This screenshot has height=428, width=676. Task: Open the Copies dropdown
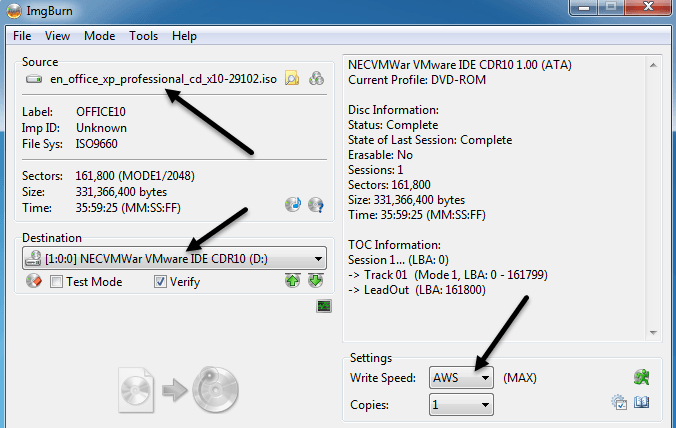(x=461, y=405)
